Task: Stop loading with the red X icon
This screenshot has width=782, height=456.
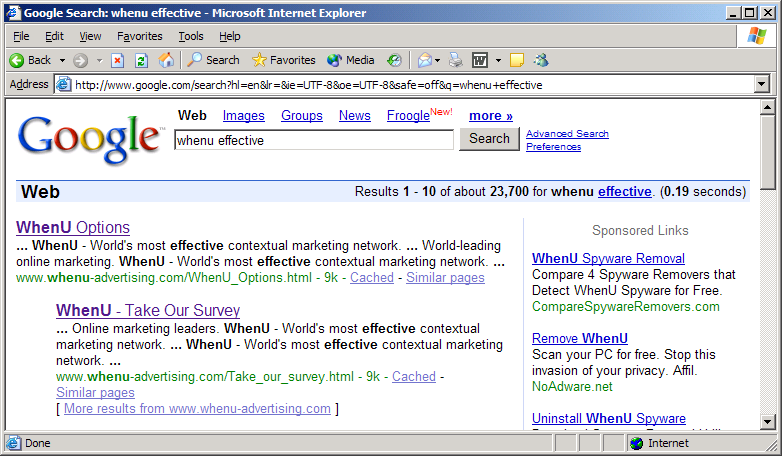Action: [117, 60]
